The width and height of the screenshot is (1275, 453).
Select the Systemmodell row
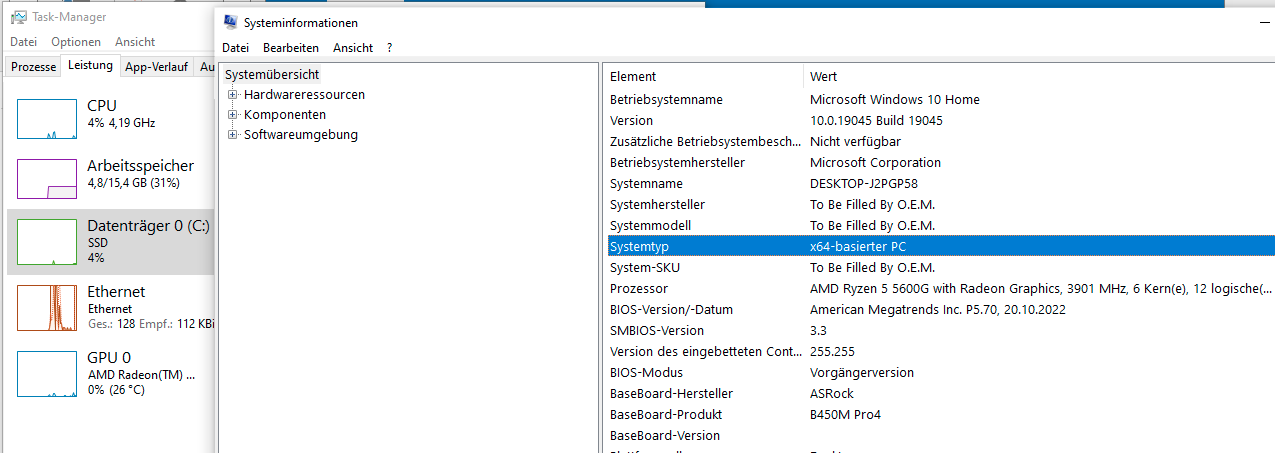pos(940,225)
